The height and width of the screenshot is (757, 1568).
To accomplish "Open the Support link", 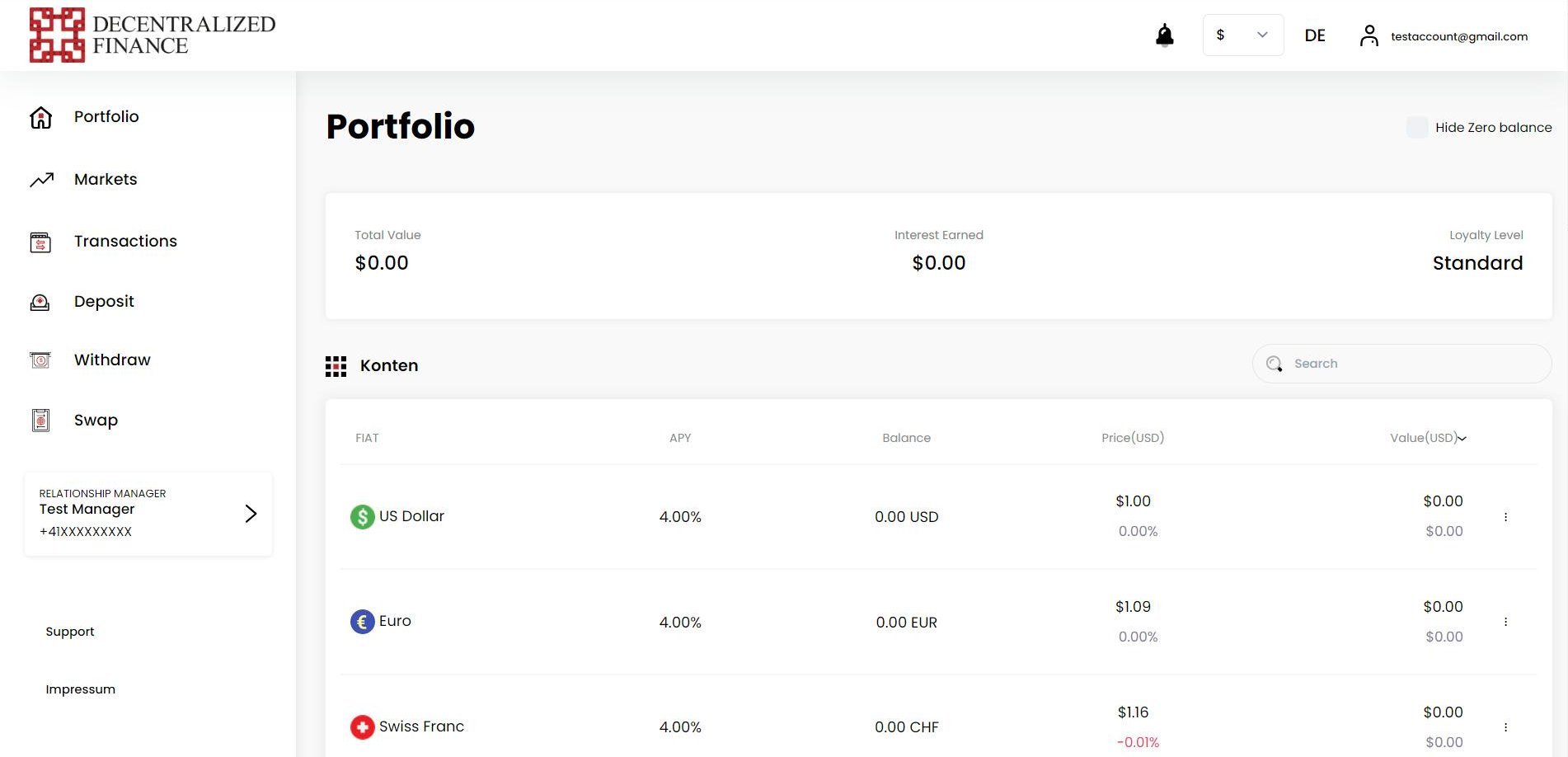I will (70, 632).
